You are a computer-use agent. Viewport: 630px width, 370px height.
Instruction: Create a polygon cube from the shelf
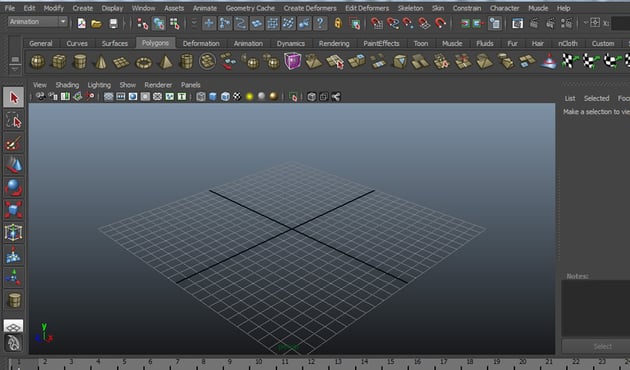[59, 62]
